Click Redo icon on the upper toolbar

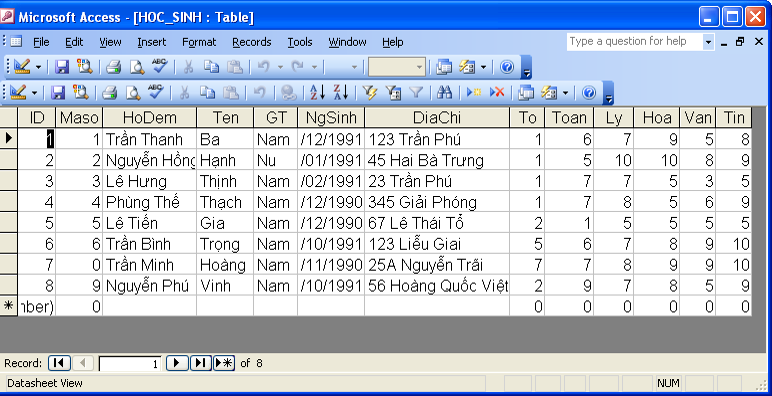click(x=297, y=66)
